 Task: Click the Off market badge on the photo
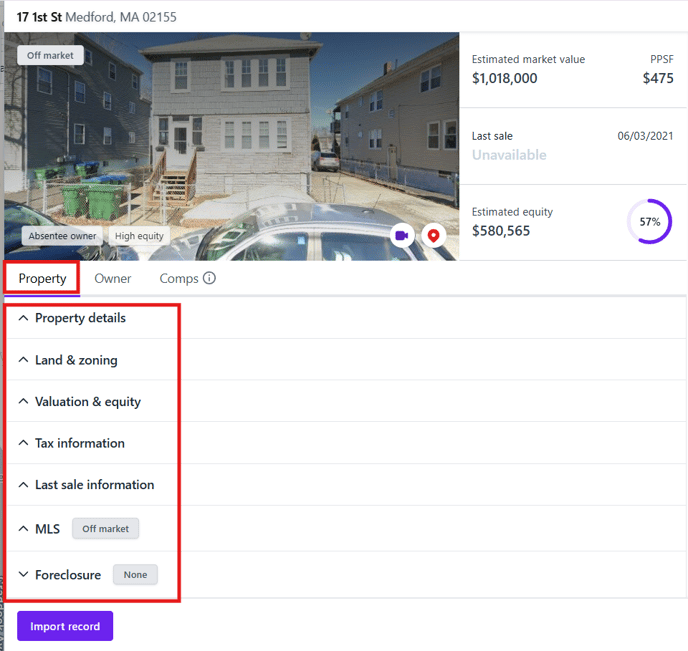[50, 55]
